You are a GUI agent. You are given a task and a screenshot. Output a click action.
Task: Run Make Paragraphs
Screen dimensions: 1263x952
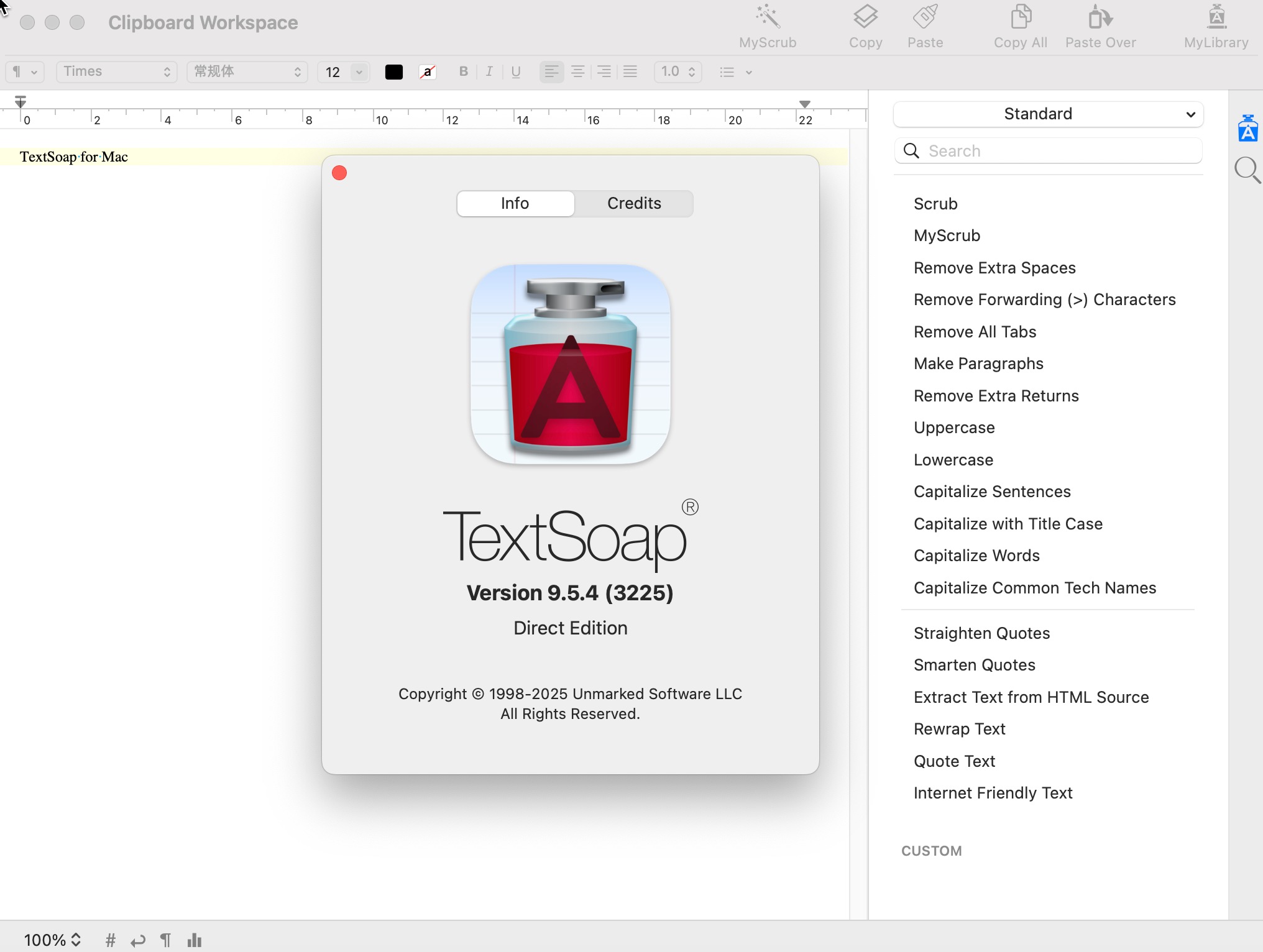[x=978, y=364]
